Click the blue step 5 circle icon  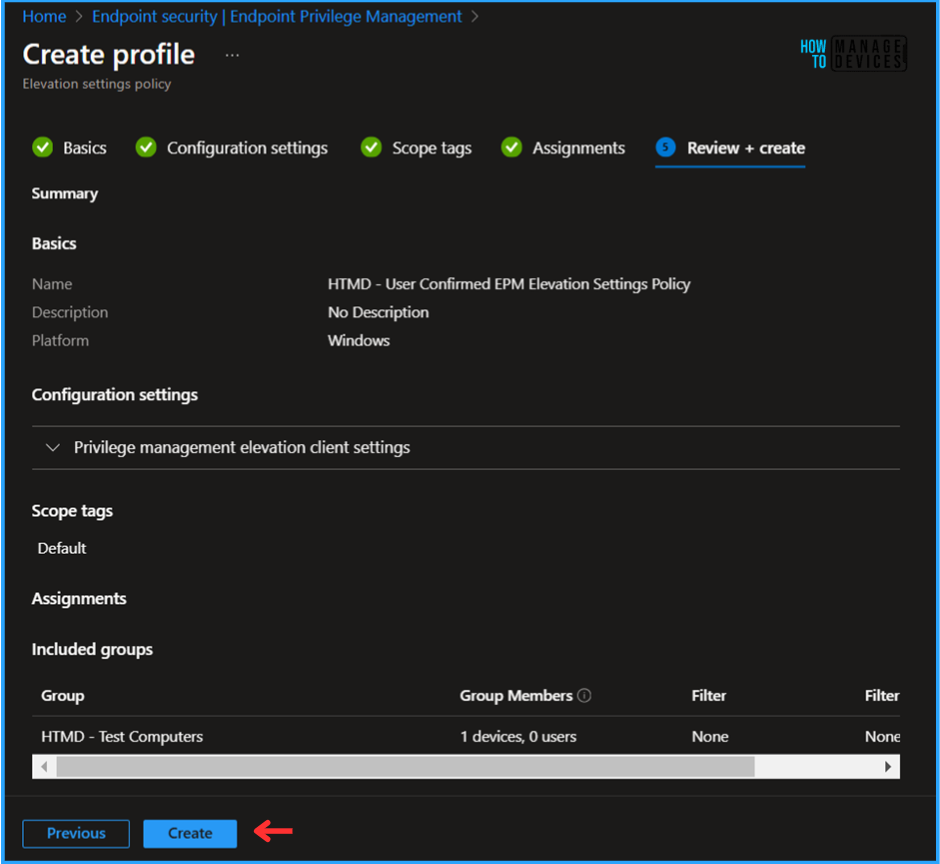(665, 147)
